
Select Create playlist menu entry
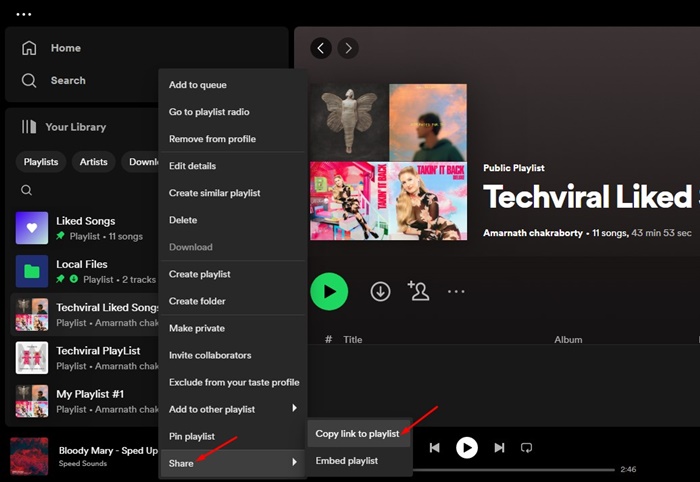[x=233, y=274]
